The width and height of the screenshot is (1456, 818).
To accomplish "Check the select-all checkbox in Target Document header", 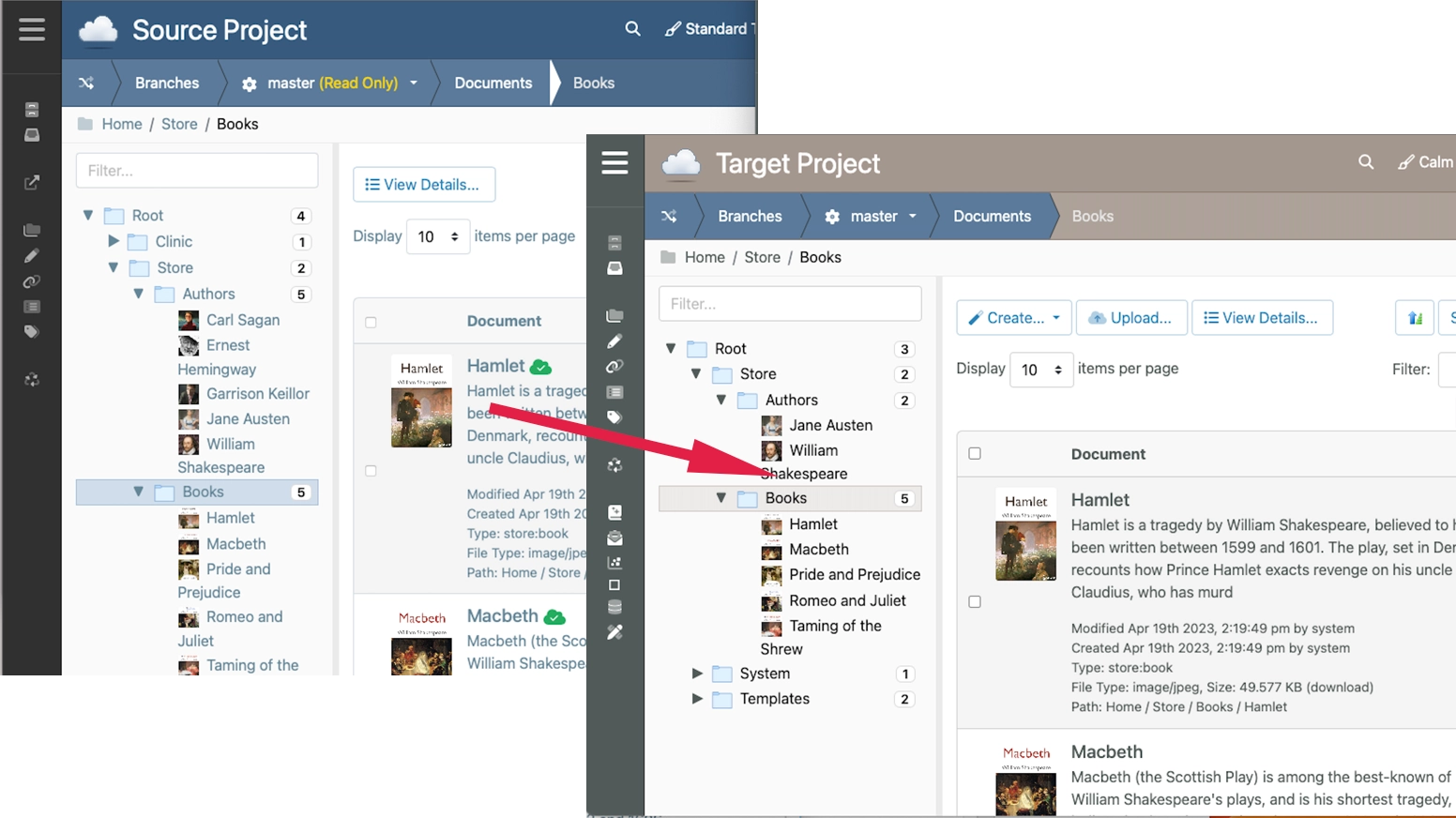I will 975,454.
